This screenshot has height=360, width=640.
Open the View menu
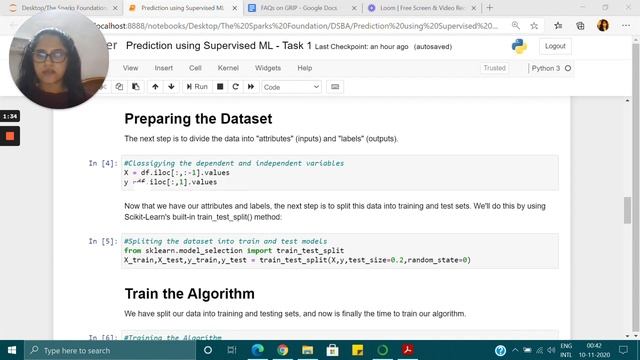point(131,68)
